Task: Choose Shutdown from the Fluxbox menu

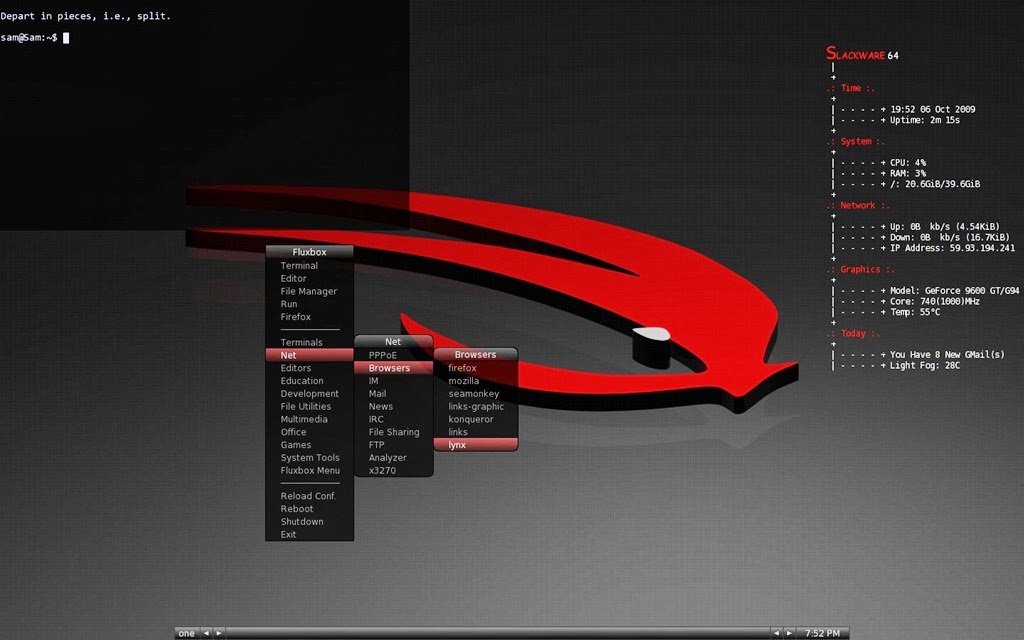Action: pyautogui.click(x=310, y=521)
